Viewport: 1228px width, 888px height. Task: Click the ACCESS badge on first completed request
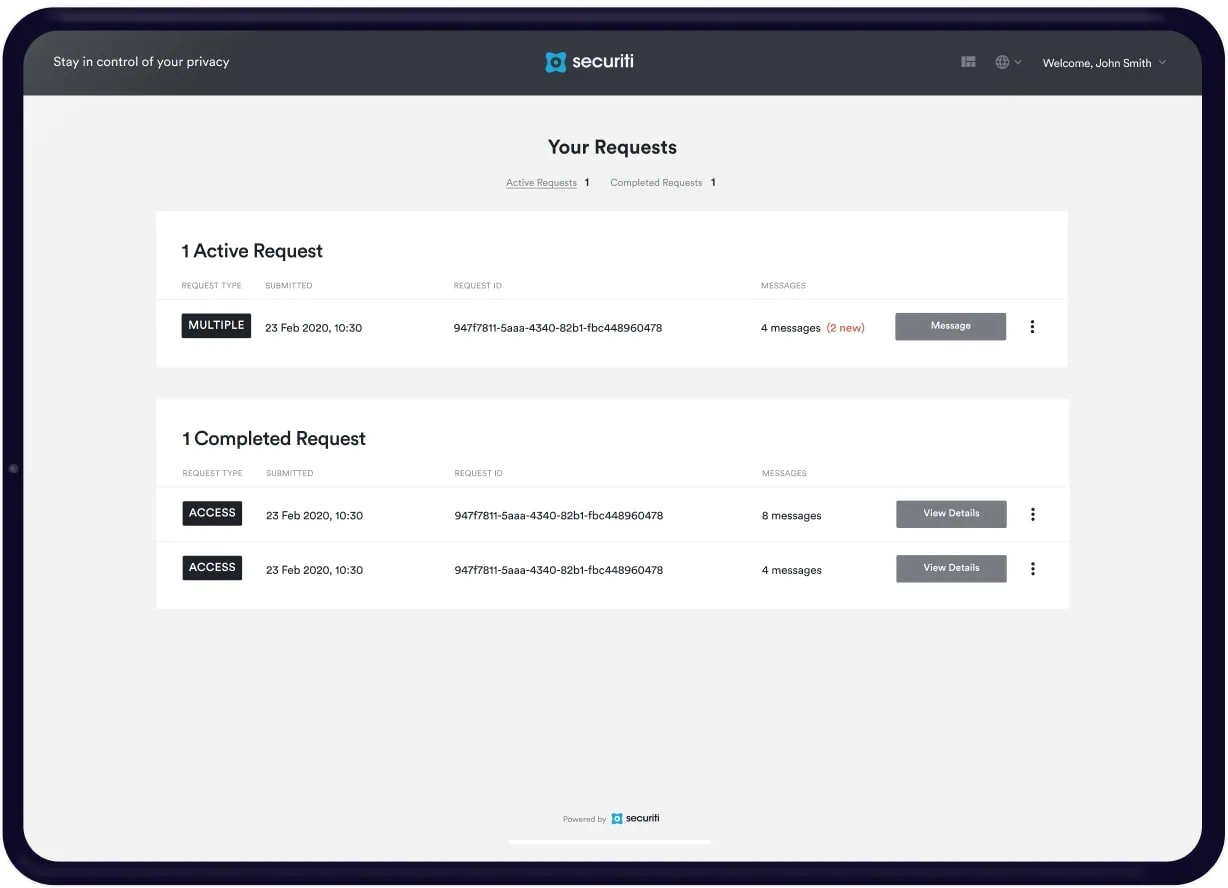(212, 513)
